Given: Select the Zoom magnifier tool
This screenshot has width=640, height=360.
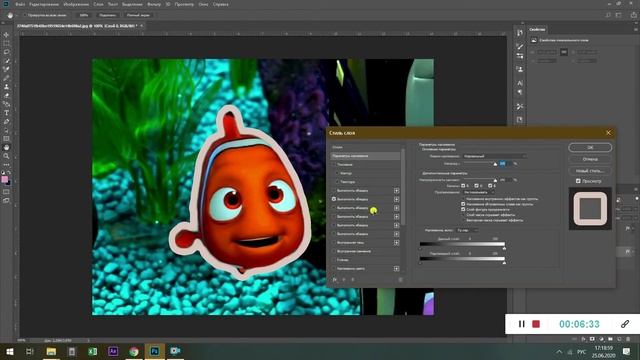Looking at the screenshot, I should coord(7,156).
